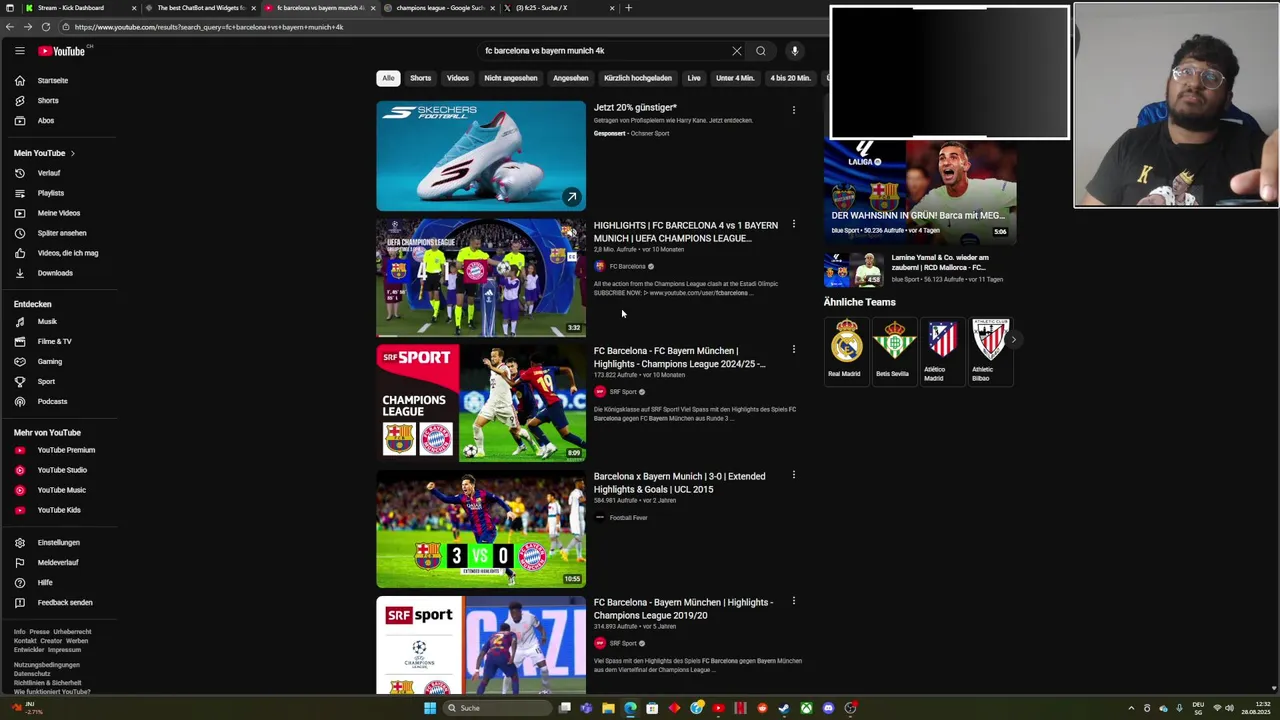Open the Athletic Bilbao team card
This screenshot has height=720, width=1280.
989,351
